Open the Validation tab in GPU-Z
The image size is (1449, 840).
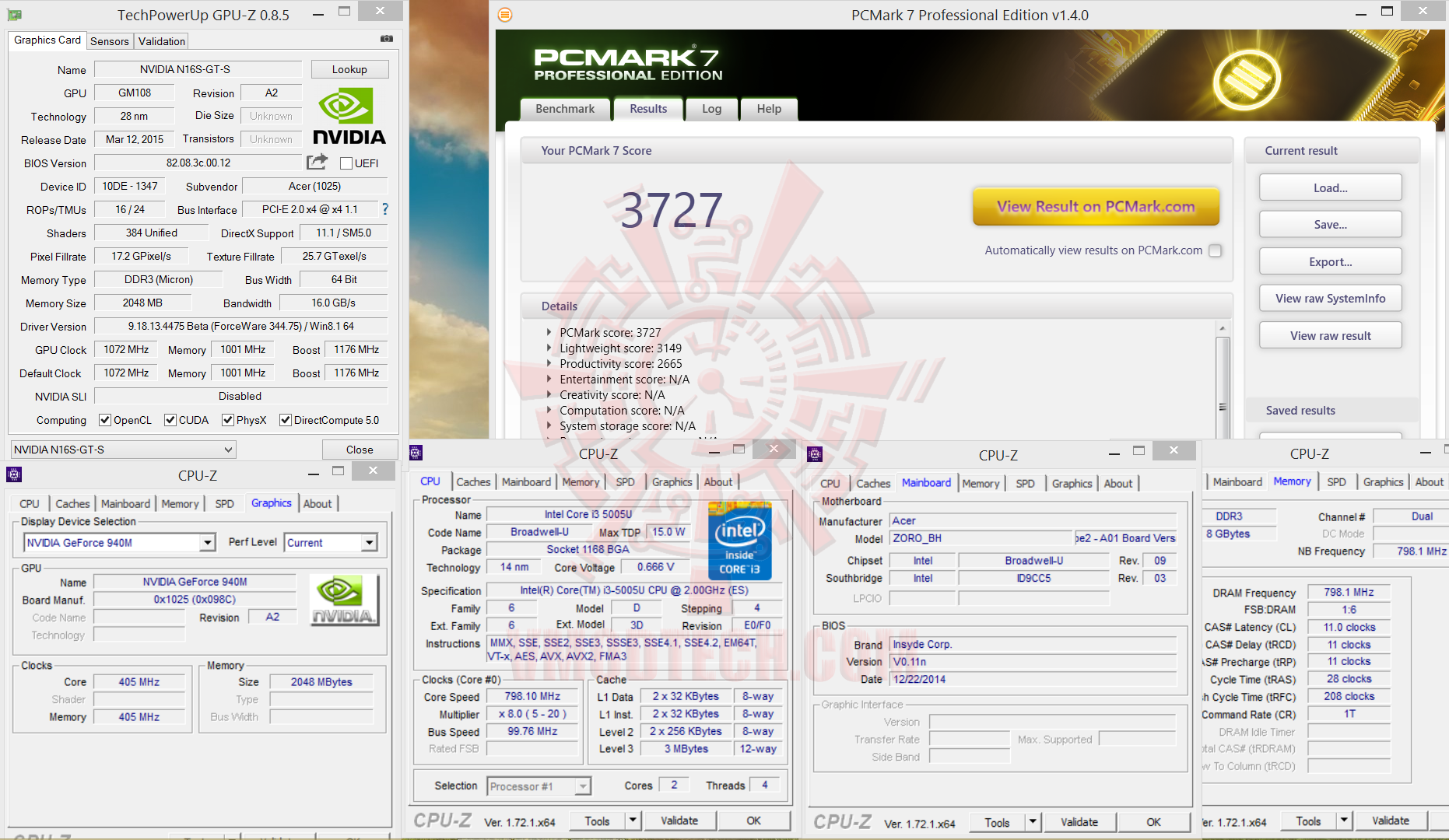coord(162,41)
